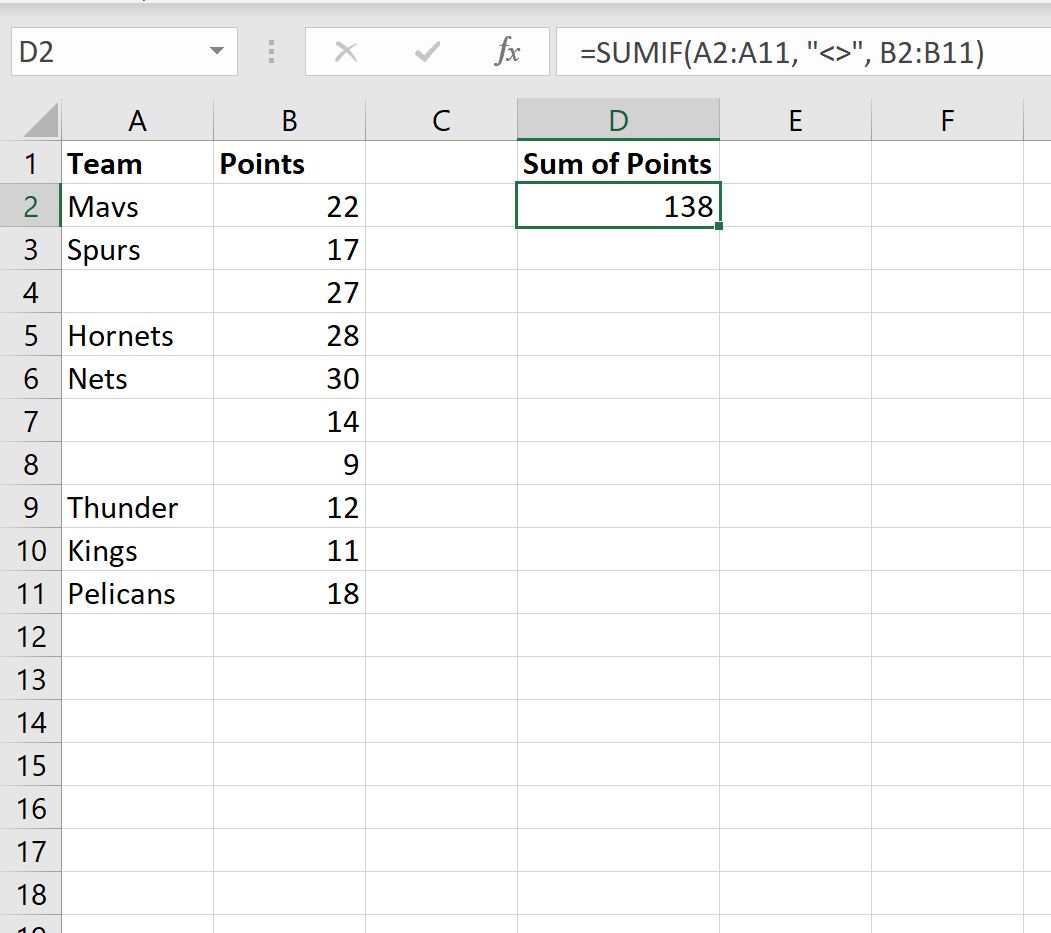Viewport: 1051px width, 933px height.
Task: Select column A header
Action: pos(137,121)
